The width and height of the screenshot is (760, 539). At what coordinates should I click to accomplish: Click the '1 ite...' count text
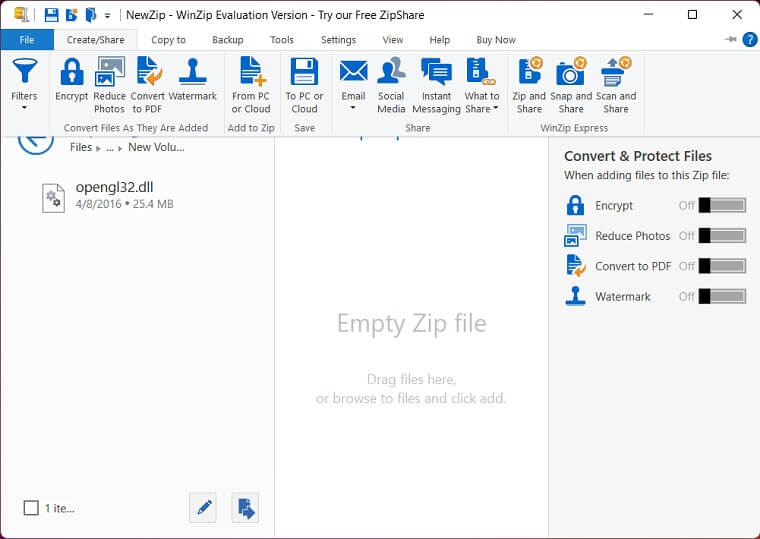coord(60,508)
